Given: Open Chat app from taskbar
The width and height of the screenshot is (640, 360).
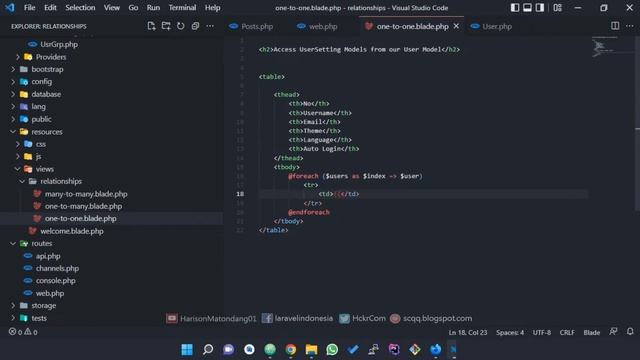Looking at the screenshot, I should (x=229, y=349).
